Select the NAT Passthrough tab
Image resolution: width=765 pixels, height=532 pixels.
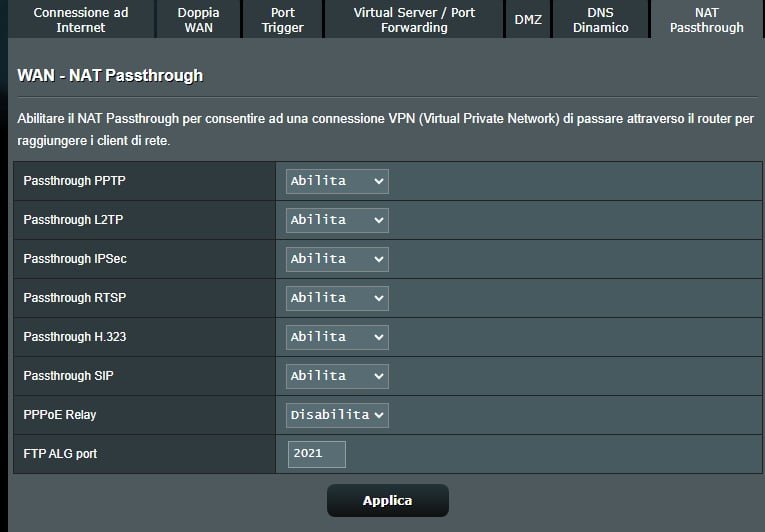tap(707, 20)
